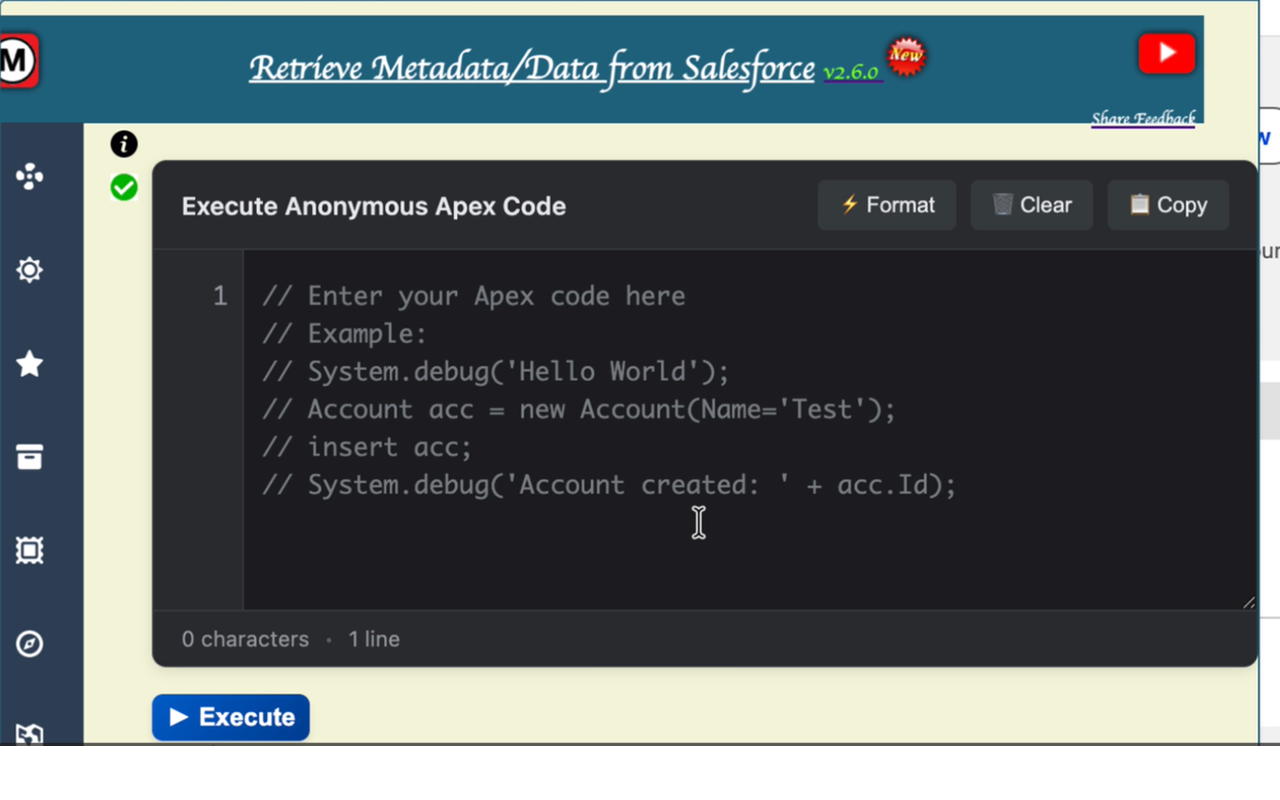Click line number 1 in gutter

220,296
